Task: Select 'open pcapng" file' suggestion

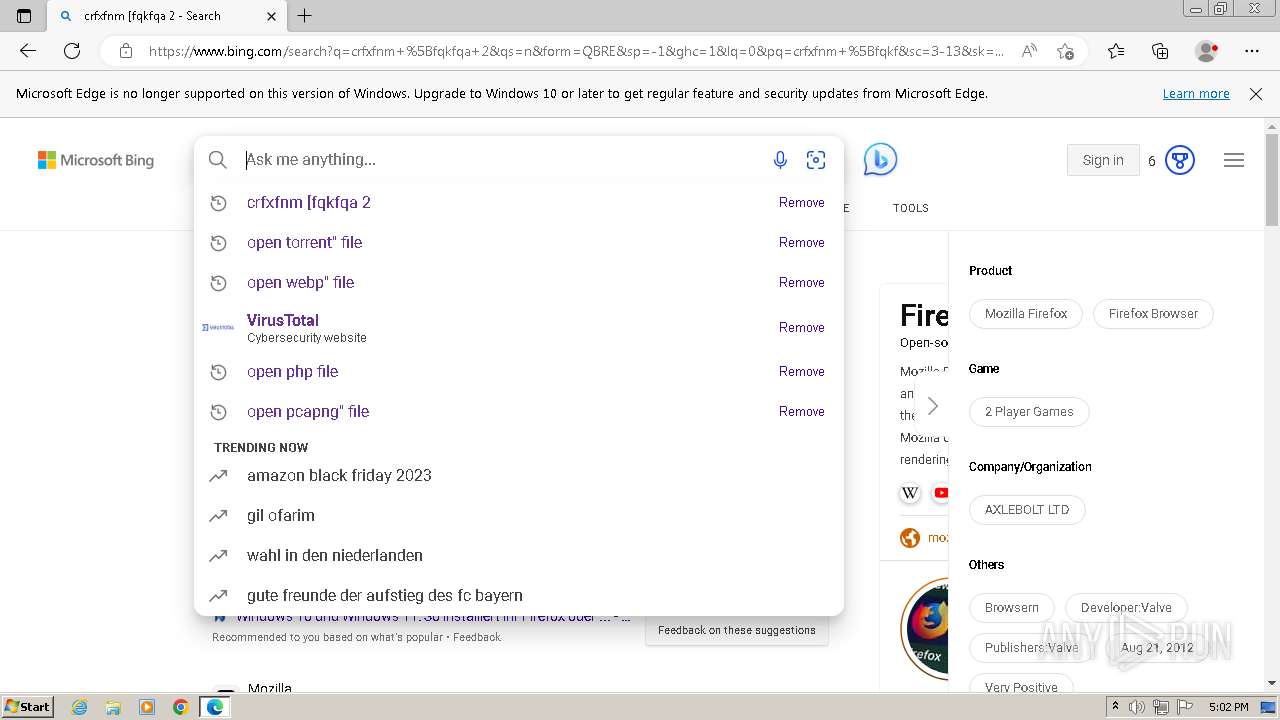Action: click(519, 411)
